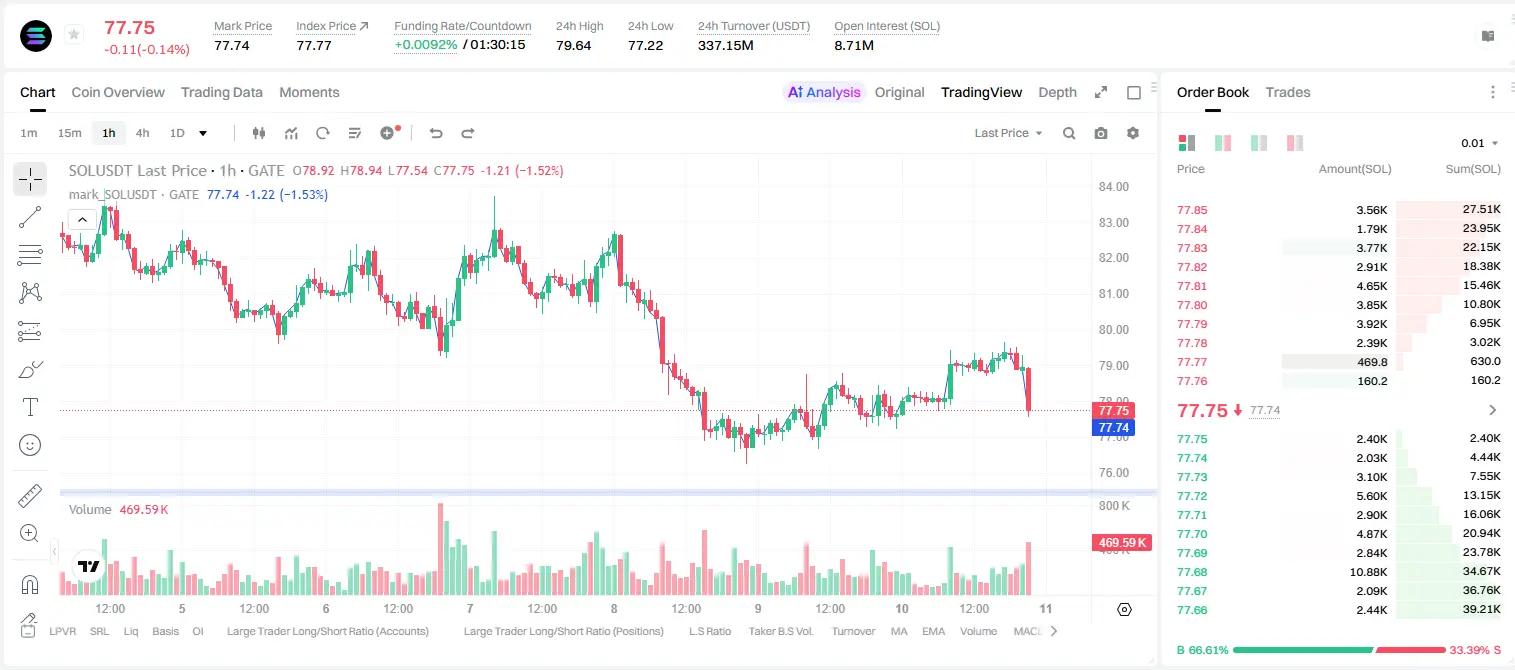Open the Last Price dropdown

point(1008,133)
